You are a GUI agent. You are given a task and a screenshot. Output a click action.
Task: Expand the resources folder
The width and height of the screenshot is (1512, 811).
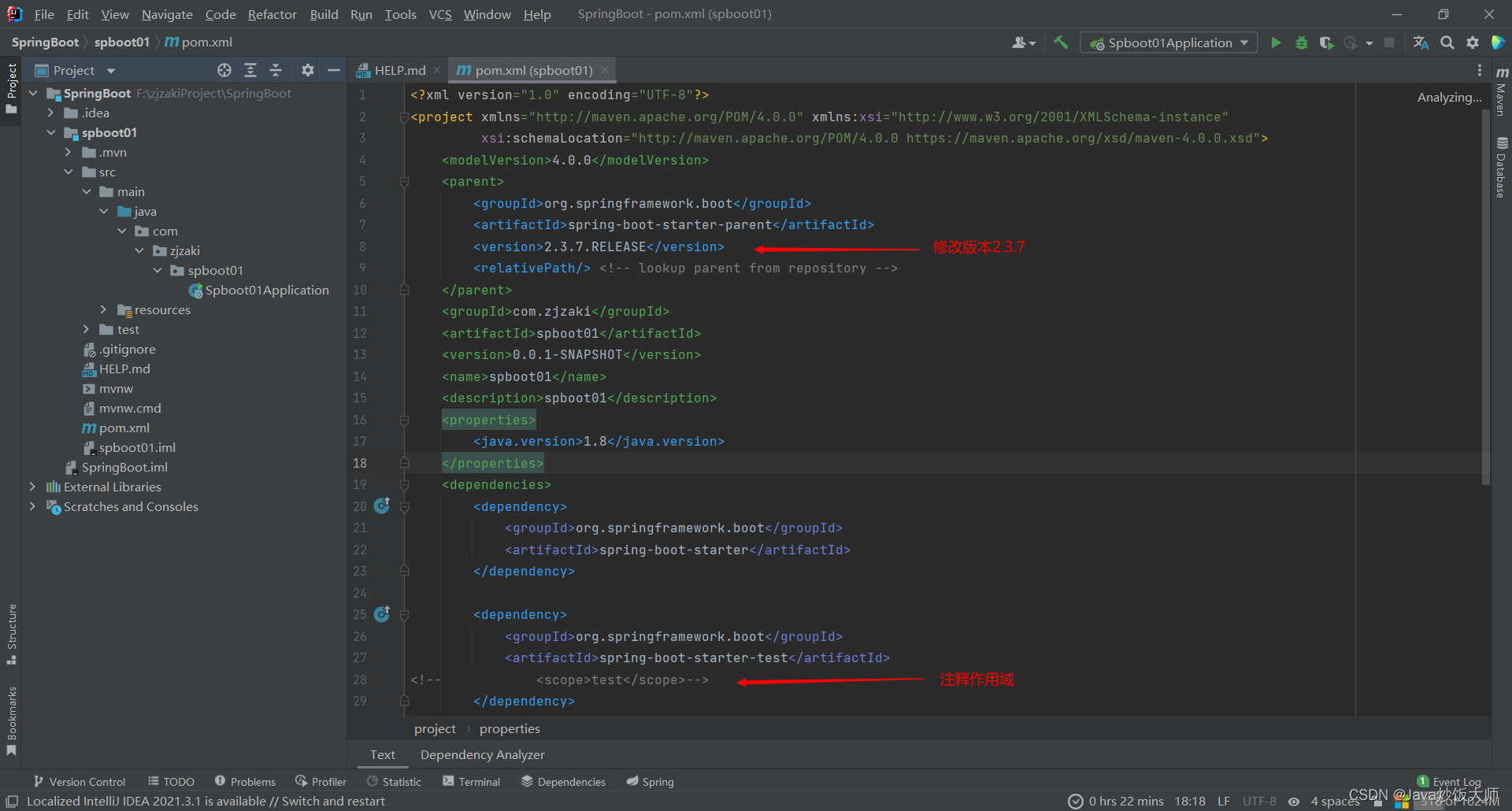pos(103,309)
